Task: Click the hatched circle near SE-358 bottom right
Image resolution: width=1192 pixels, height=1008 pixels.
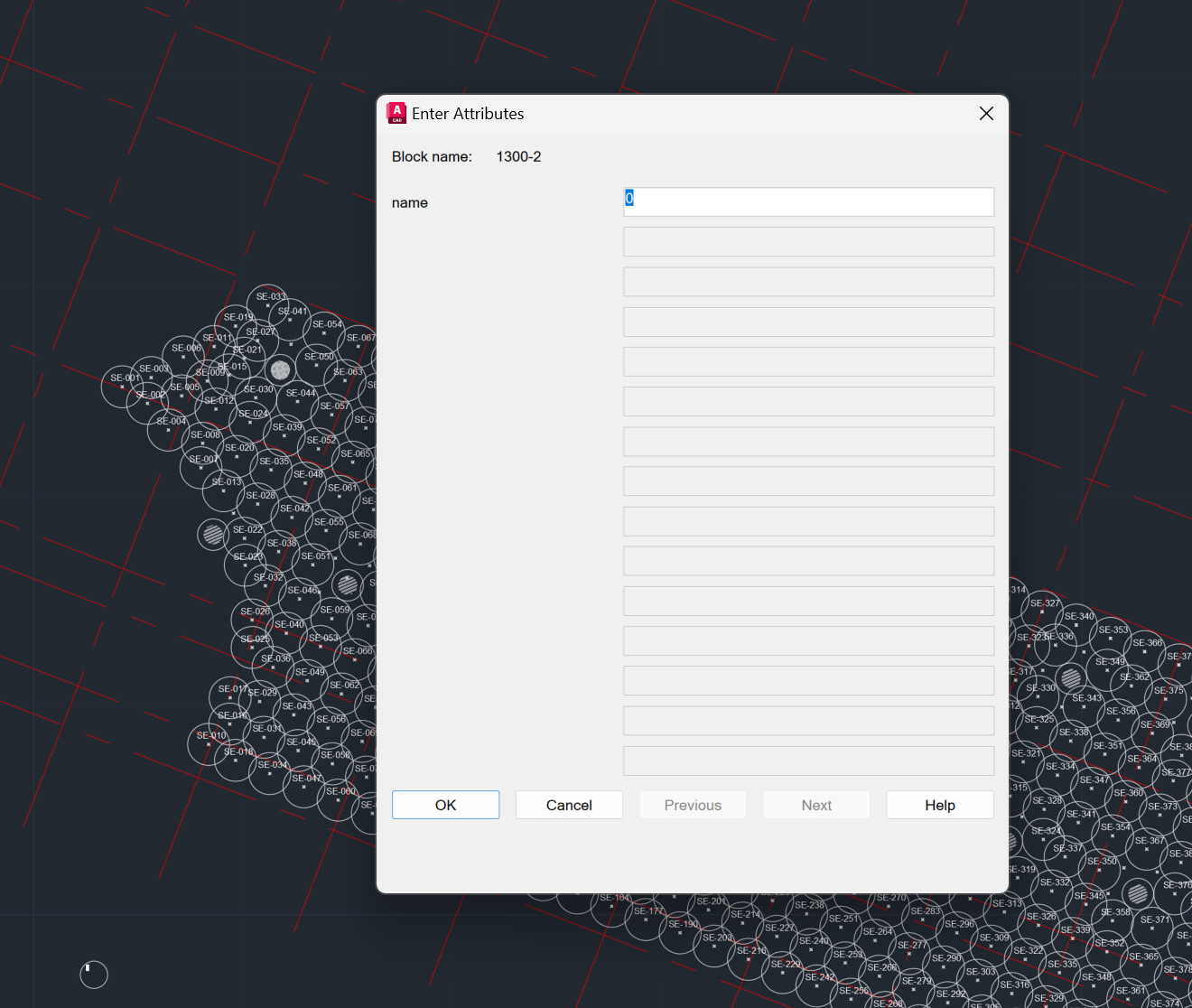Action: point(1137,893)
